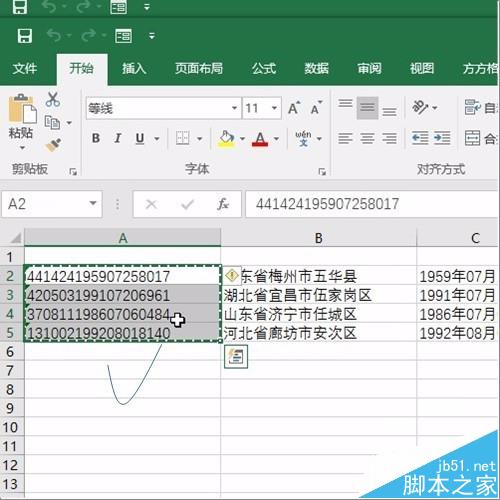Switch to the 页面布局 ribbon tab

click(199, 68)
